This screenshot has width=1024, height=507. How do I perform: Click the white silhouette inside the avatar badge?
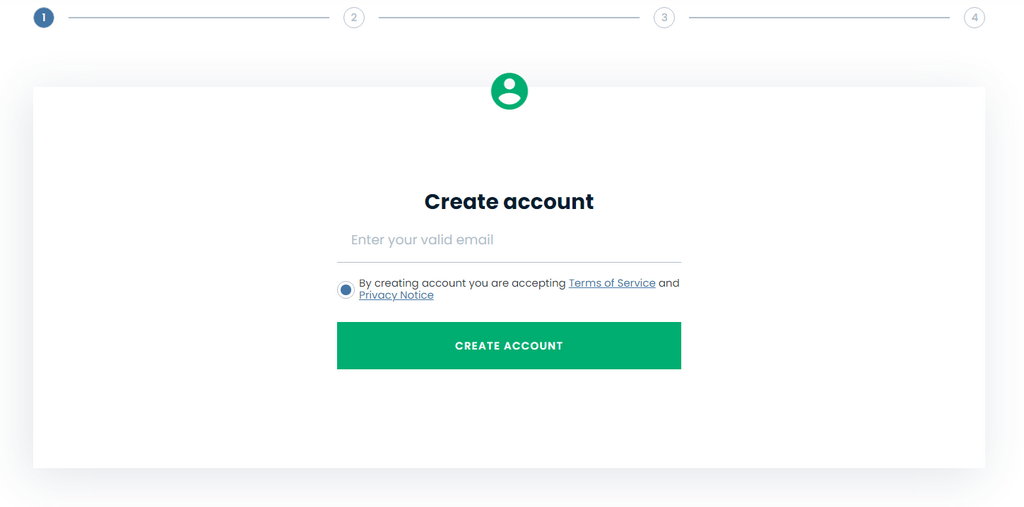click(x=509, y=92)
